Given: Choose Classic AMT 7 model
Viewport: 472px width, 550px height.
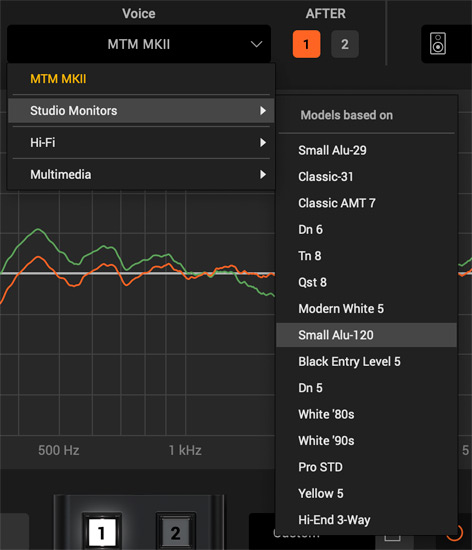Looking at the screenshot, I should (366, 203).
